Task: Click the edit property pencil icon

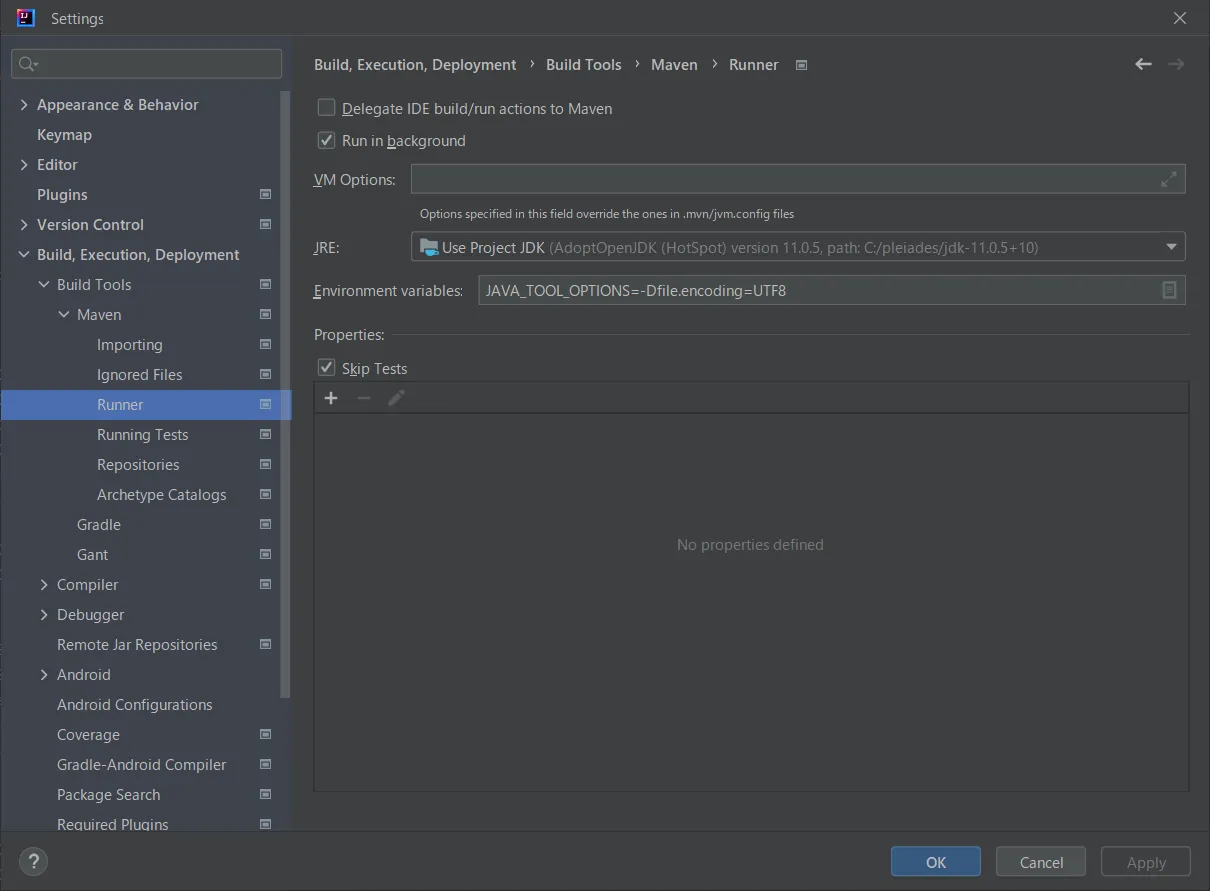Action: 396,398
